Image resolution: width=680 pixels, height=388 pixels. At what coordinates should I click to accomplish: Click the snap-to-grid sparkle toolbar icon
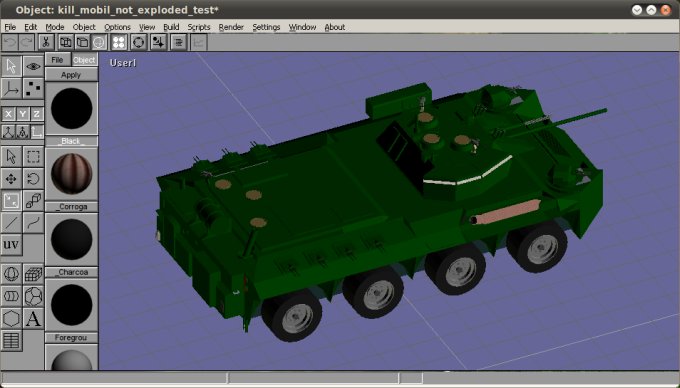158,42
